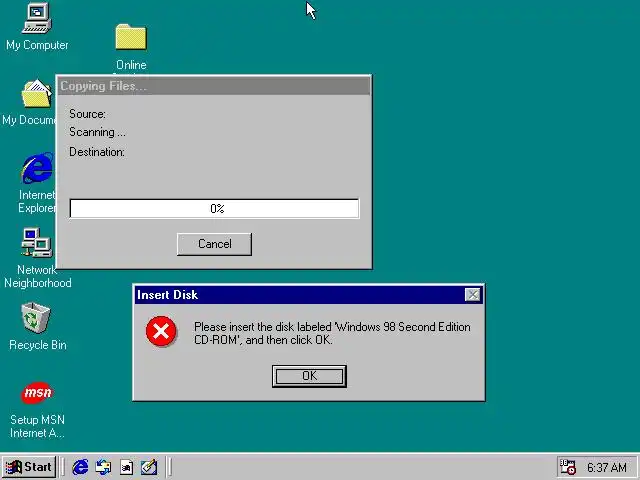Open the Start menu
The image size is (640, 480).
(29, 467)
